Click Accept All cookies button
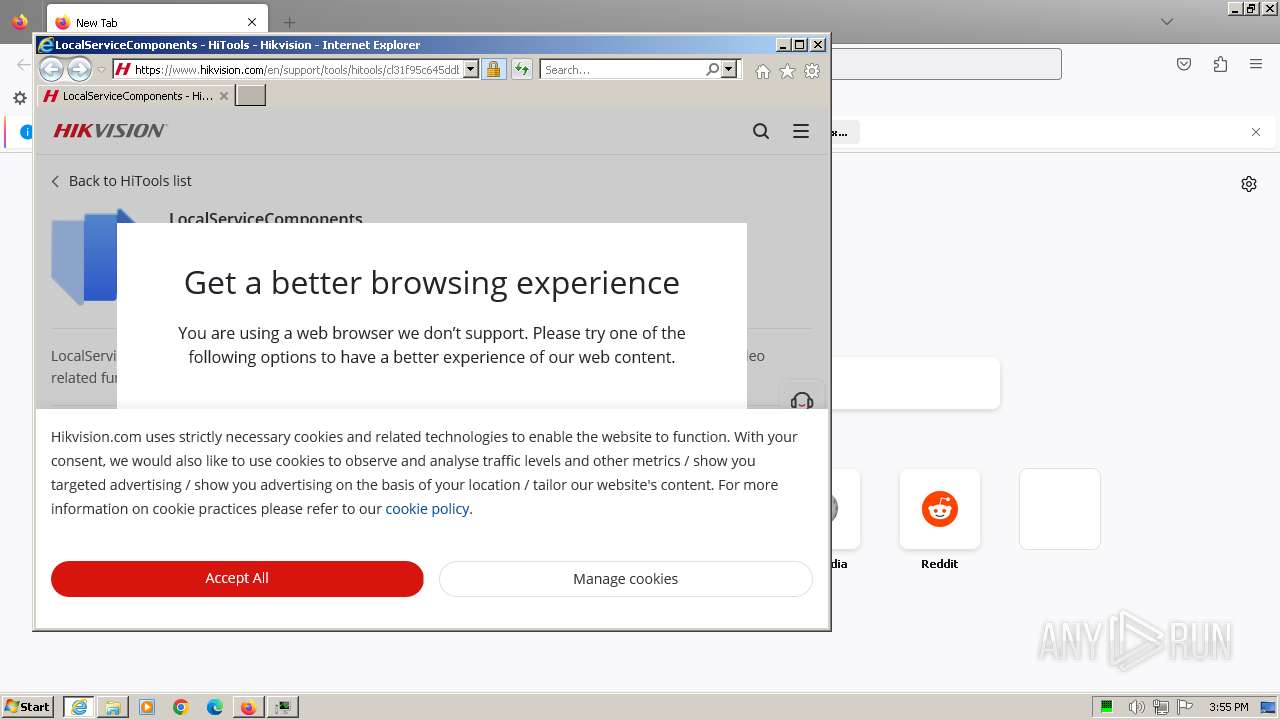This screenshot has height=720, width=1280. 237,578
